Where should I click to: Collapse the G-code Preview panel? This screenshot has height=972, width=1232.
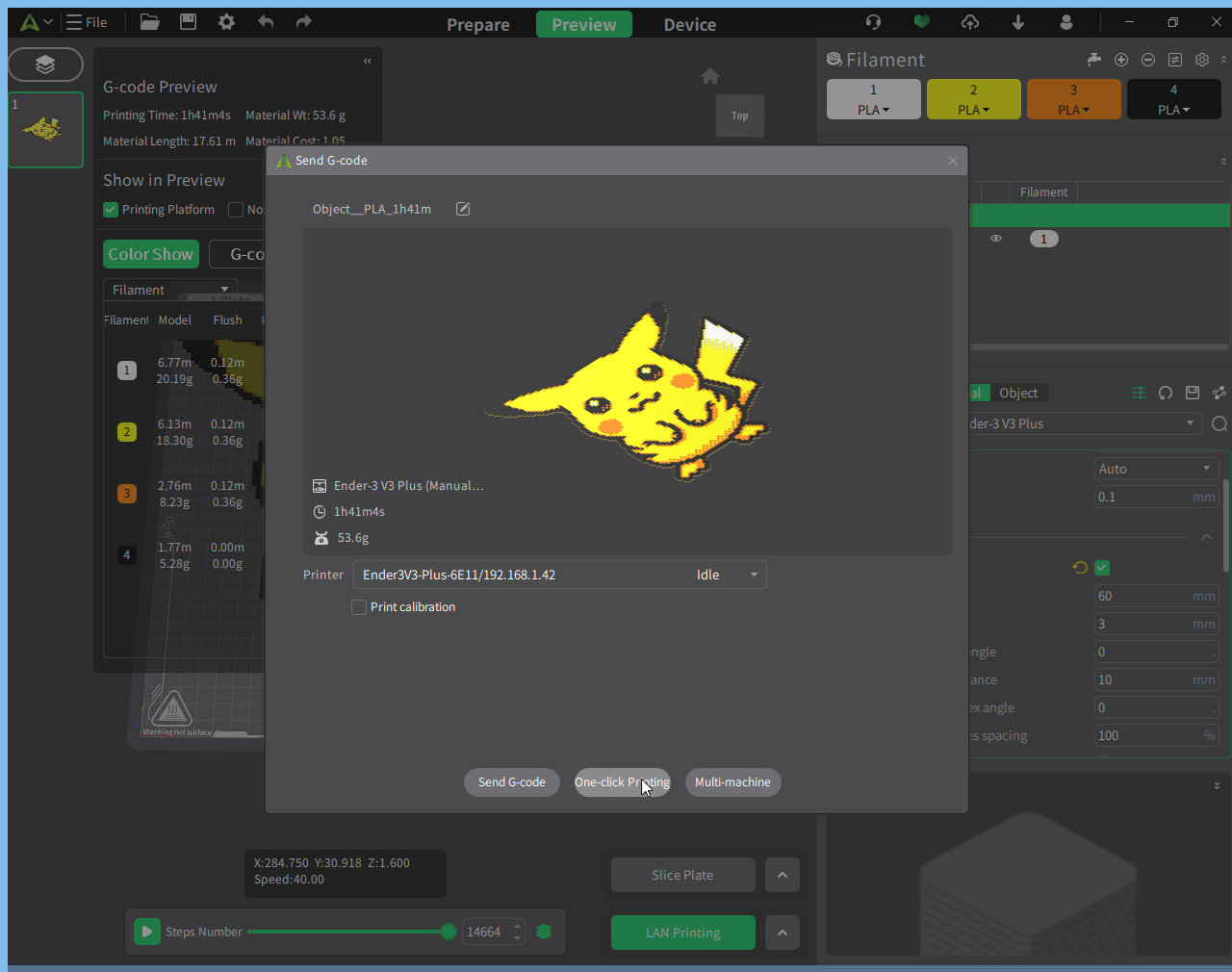(367, 62)
